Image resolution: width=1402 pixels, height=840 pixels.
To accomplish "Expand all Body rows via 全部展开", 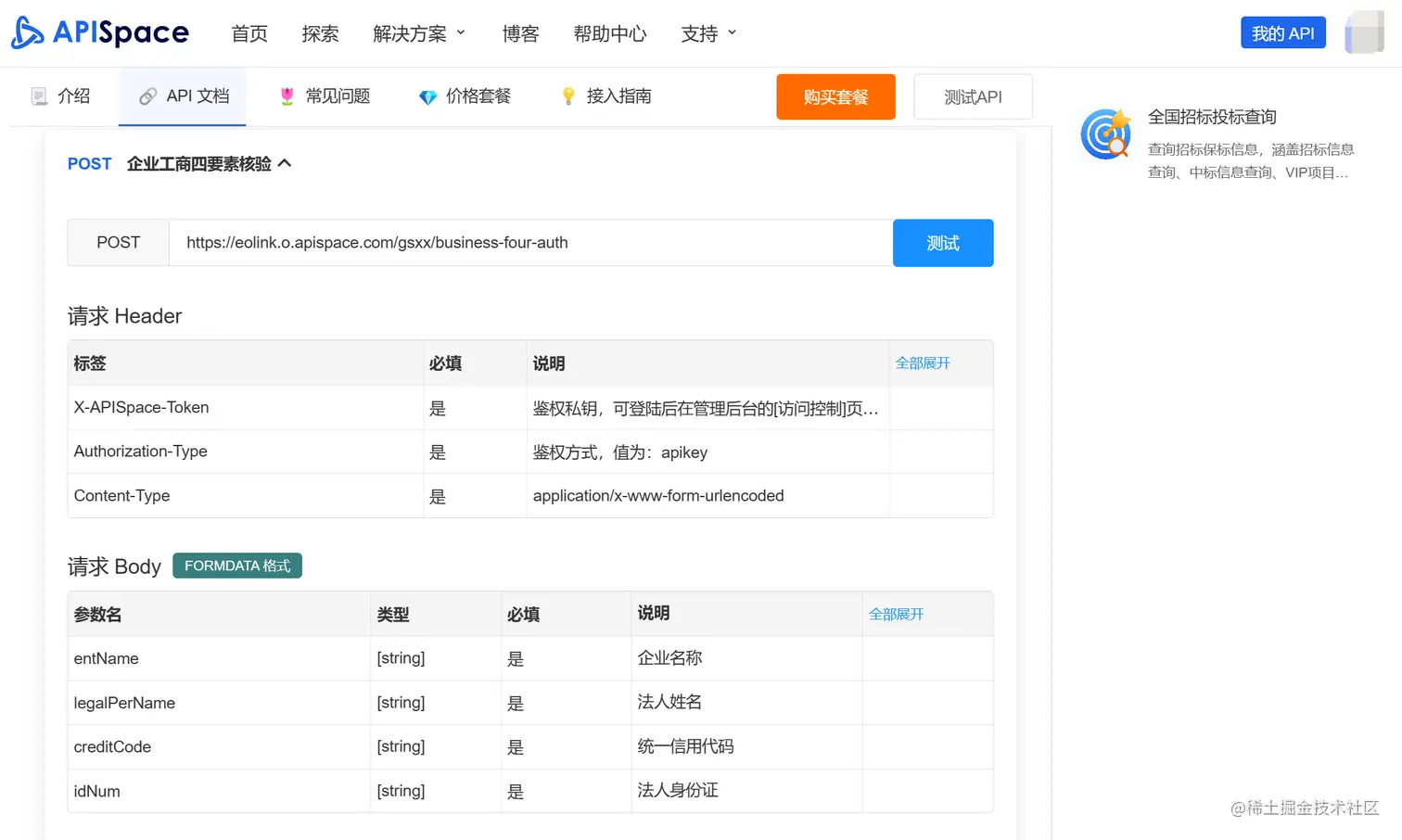I will coord(896,615).
